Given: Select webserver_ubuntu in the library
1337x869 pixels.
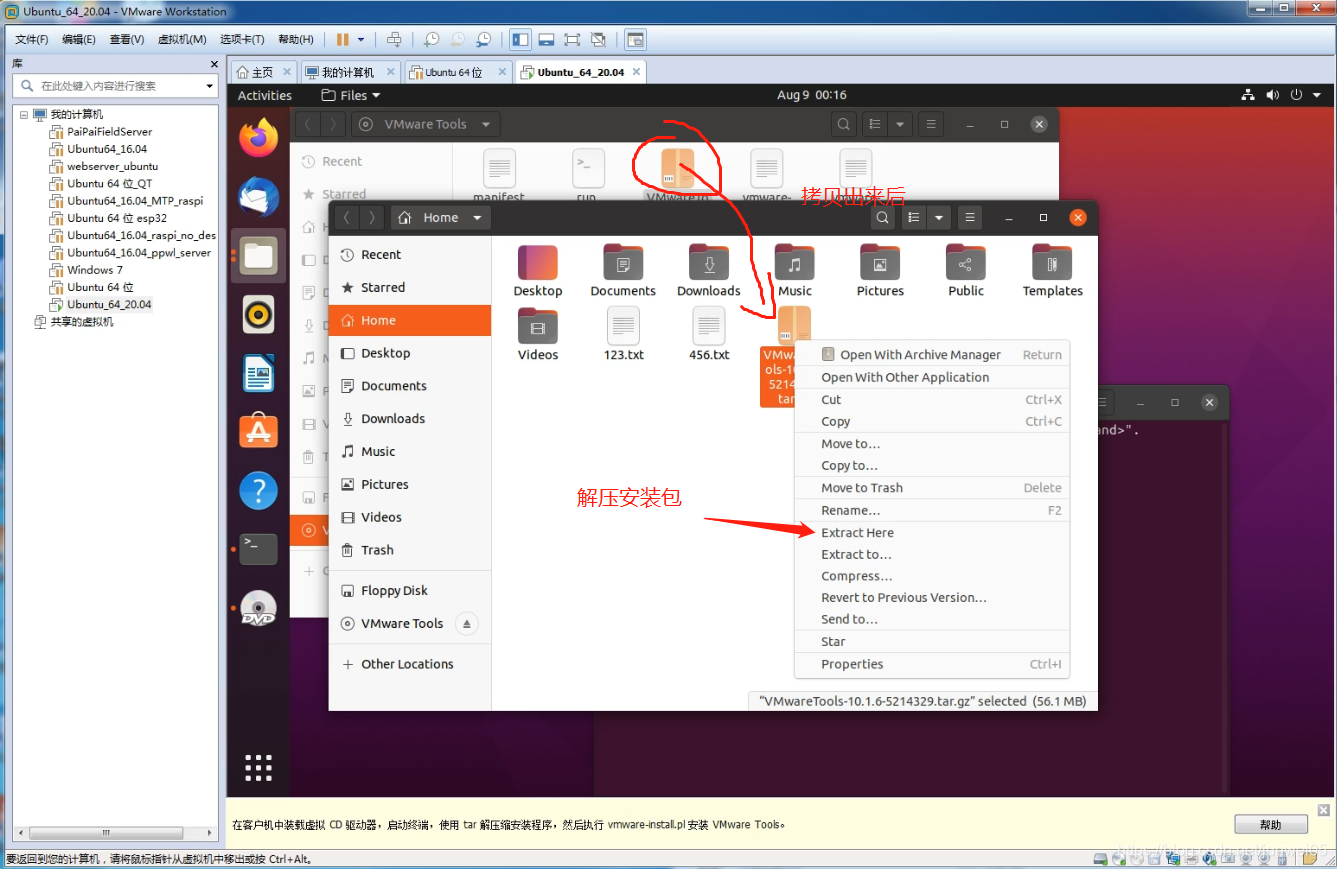Looking at the screenshot, I should click(112, 166).
